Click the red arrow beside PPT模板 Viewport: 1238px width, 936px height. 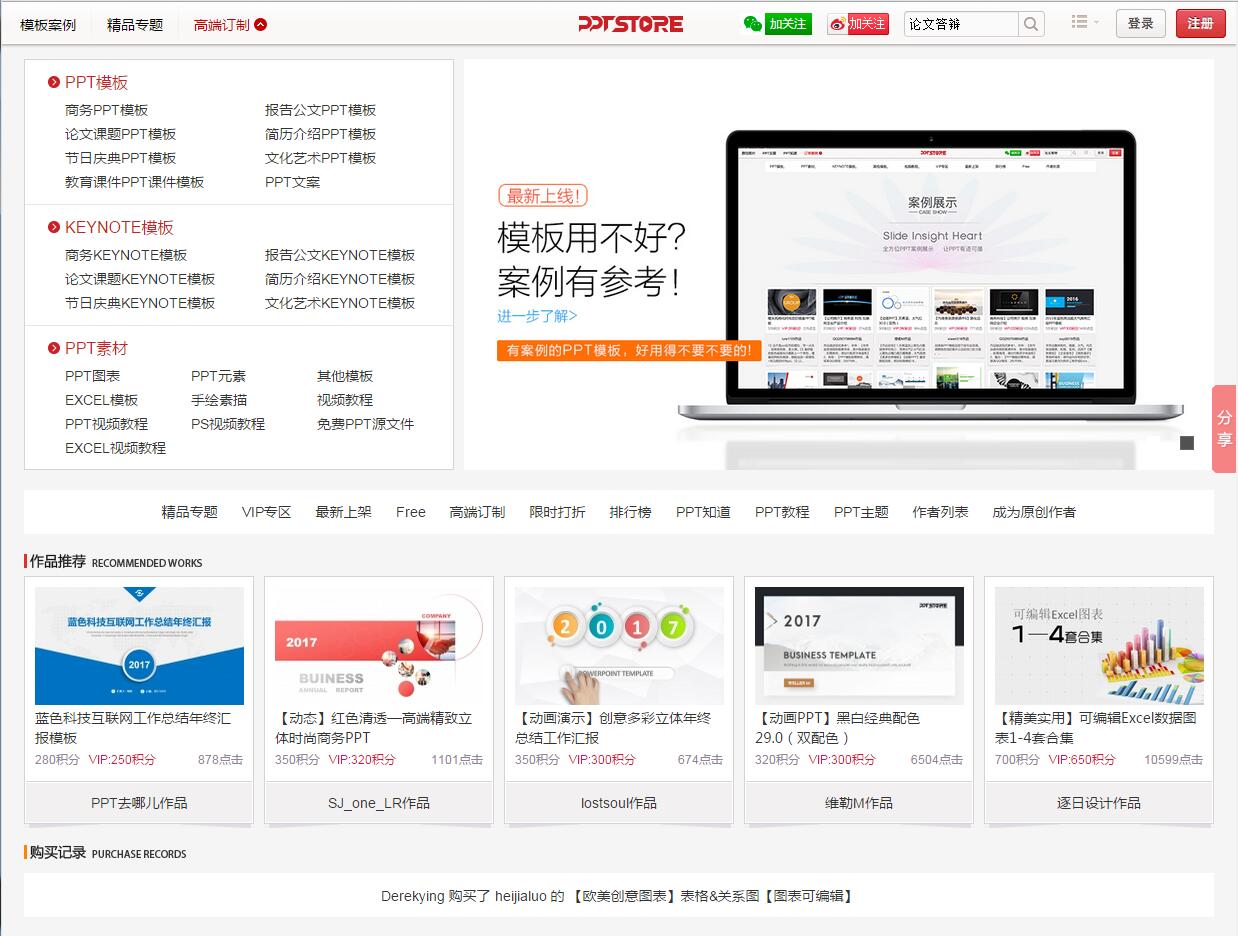[54, 83]
